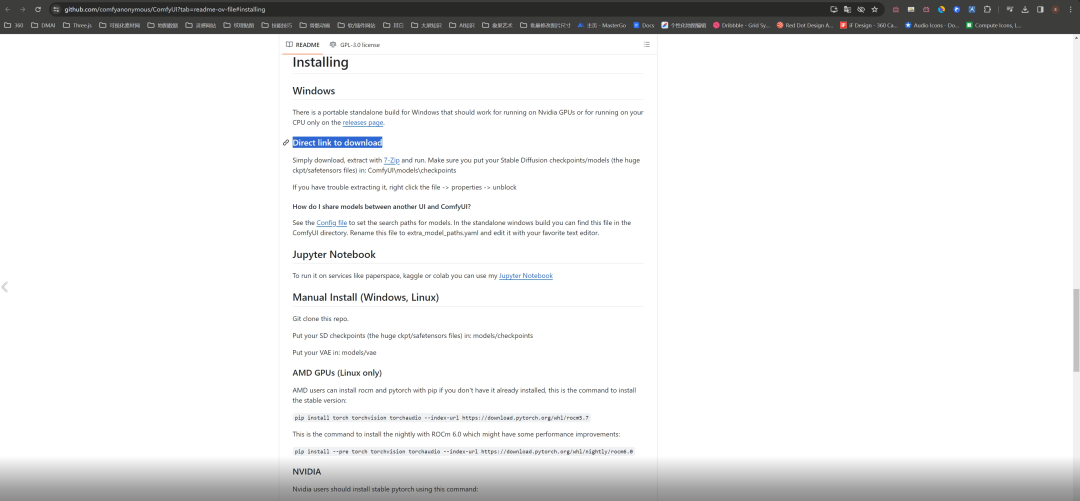Click the page's vertical scrollbar thumb
Viewport: 1080px width, 501px height.
(x=1075, y=329)
